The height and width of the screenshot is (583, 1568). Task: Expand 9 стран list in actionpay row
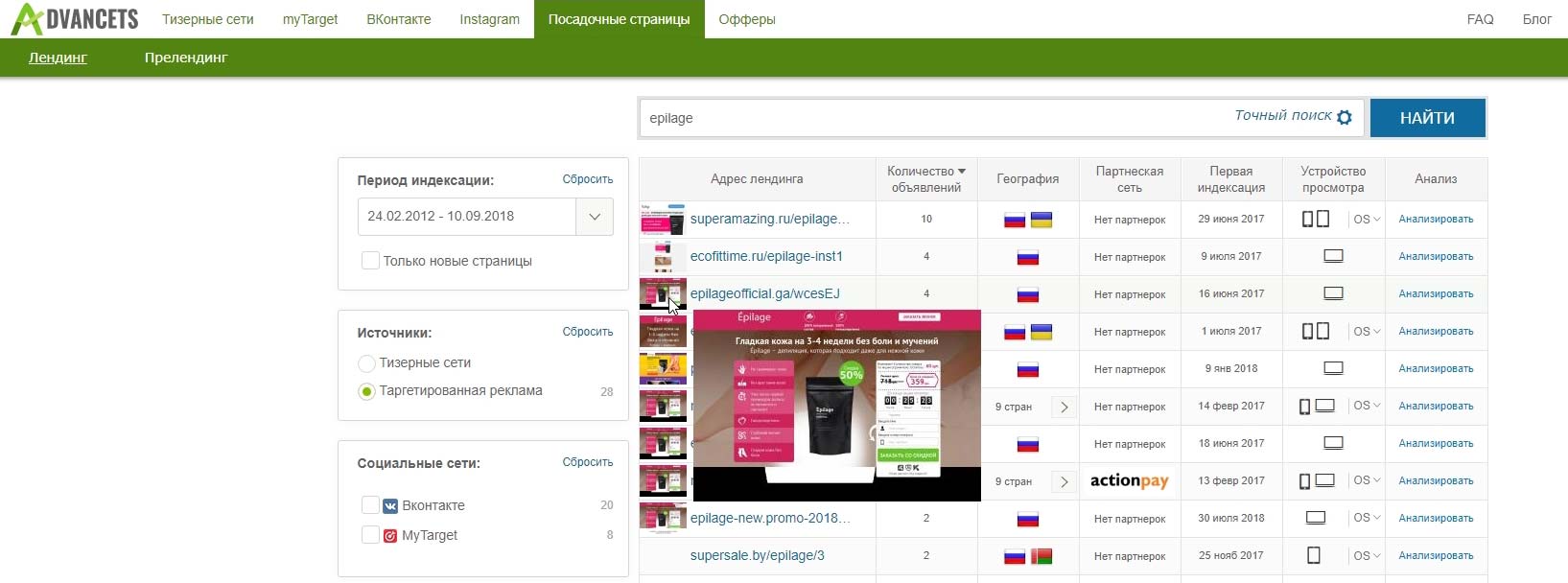click(1064, 482)
